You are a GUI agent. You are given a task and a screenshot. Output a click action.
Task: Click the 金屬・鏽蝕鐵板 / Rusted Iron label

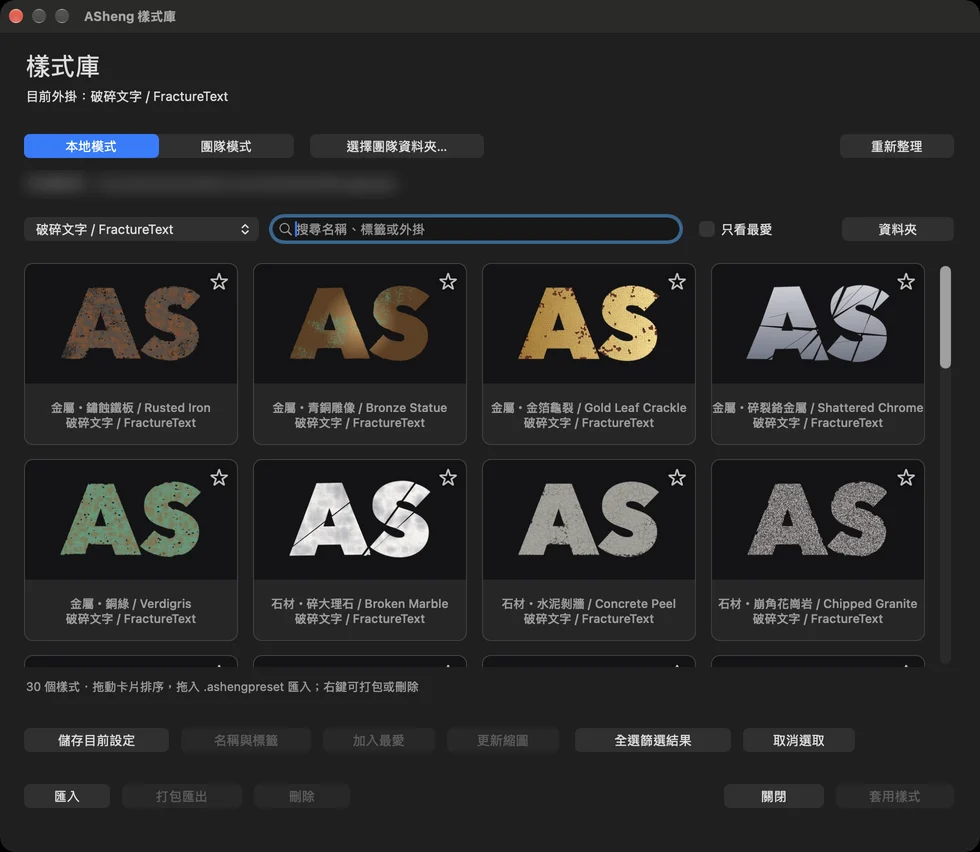(x=131, y=408)
